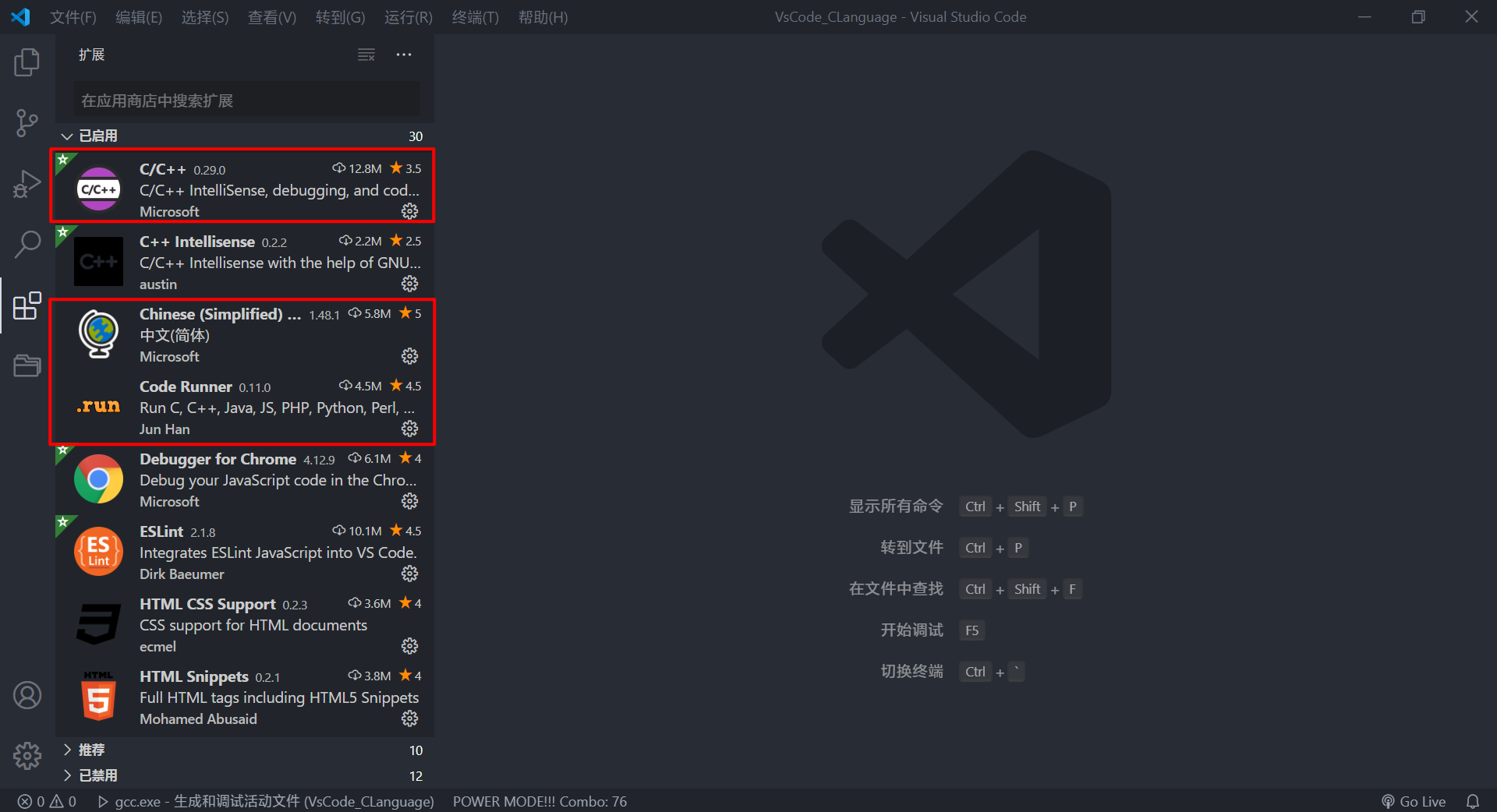
Task: Click the C/C++ extension logo
Action: (99, 189)
